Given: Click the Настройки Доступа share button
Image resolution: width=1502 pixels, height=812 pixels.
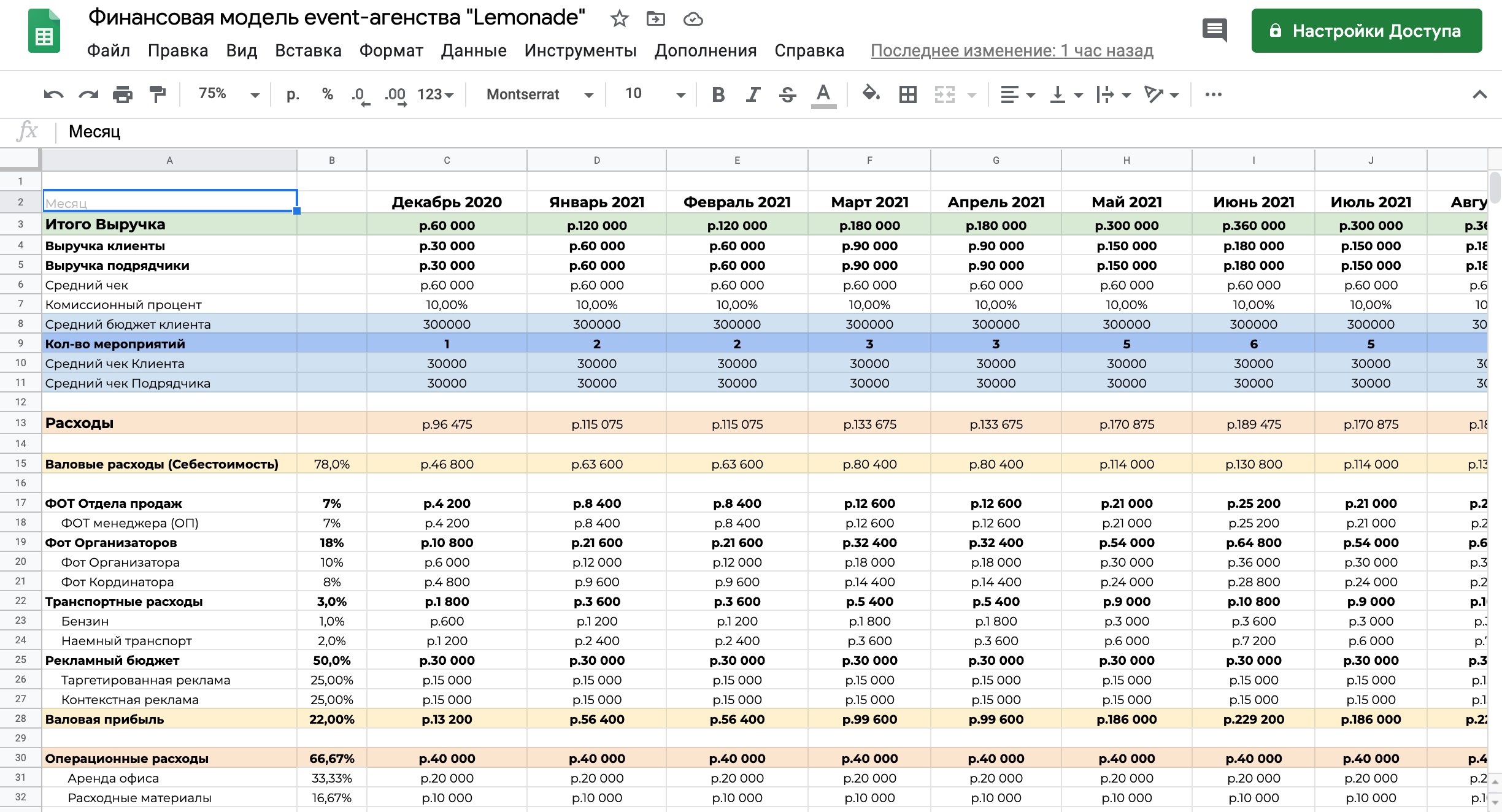Looking at the screenshot, I should pyautogui.click(x=1366, y=31).
